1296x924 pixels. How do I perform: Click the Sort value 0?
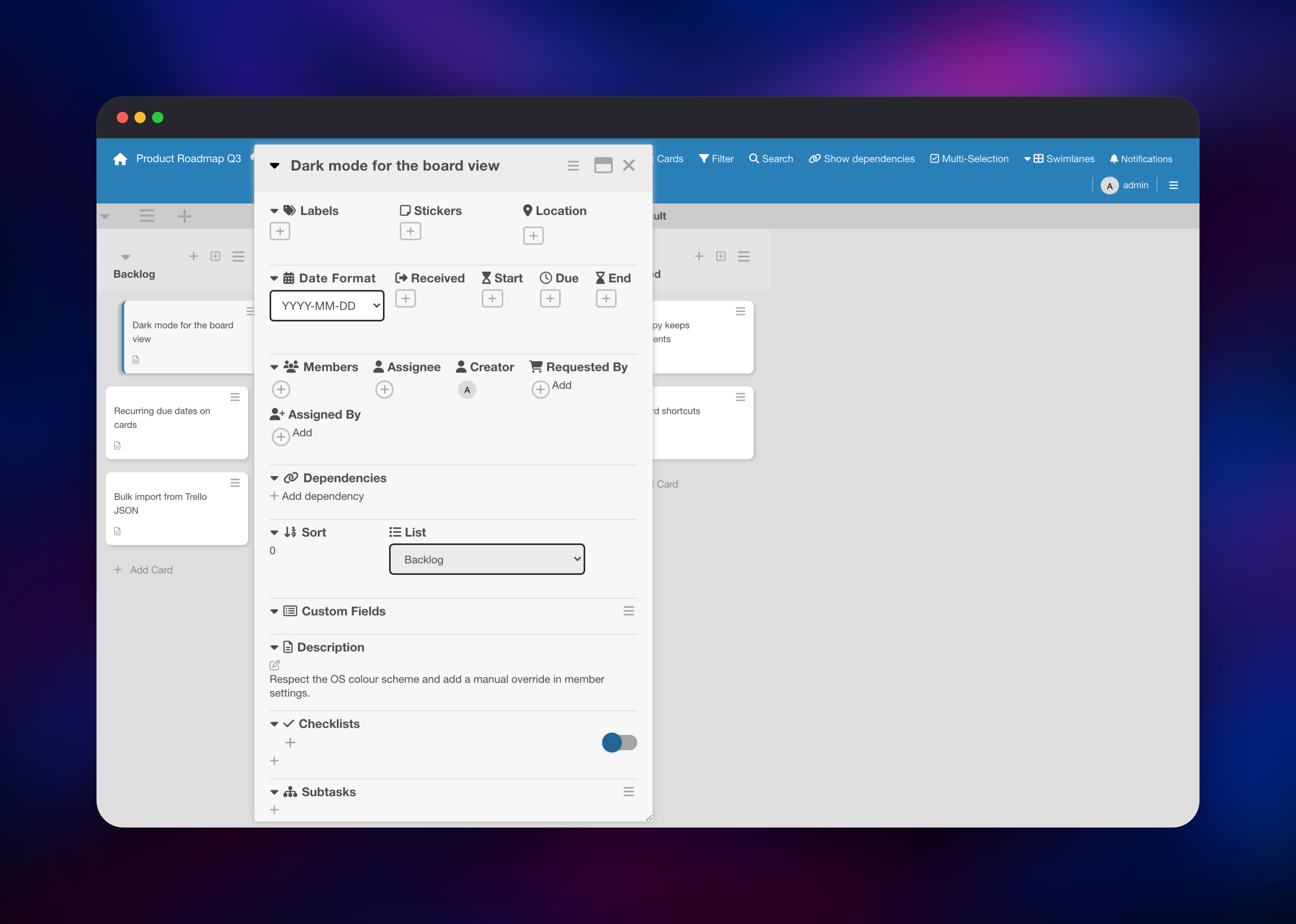click(273, 551)
